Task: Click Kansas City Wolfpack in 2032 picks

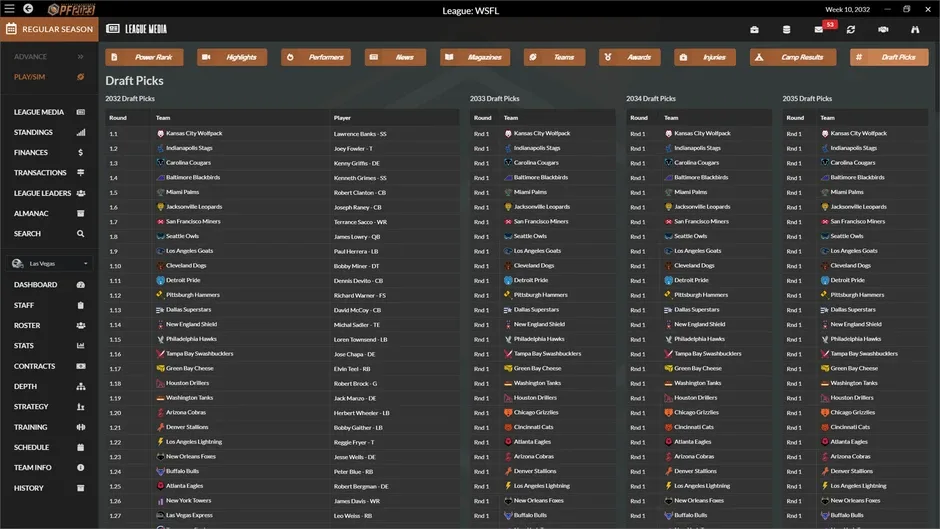Action: [x=194, y=133]
